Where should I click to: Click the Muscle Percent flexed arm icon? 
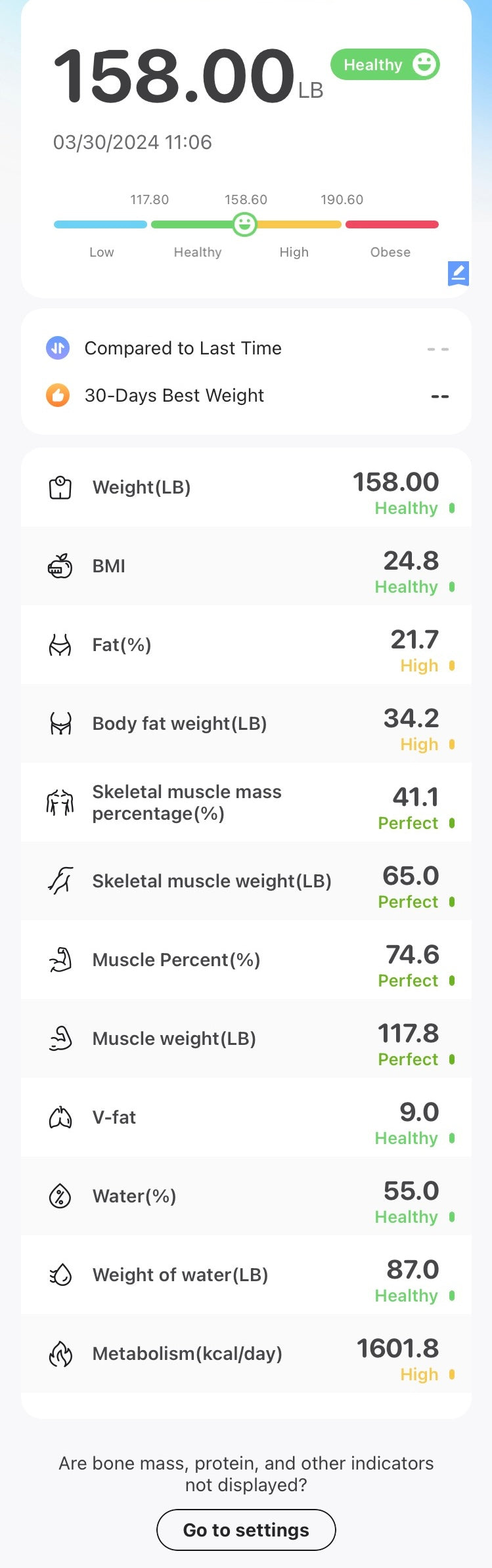[60, 960]
